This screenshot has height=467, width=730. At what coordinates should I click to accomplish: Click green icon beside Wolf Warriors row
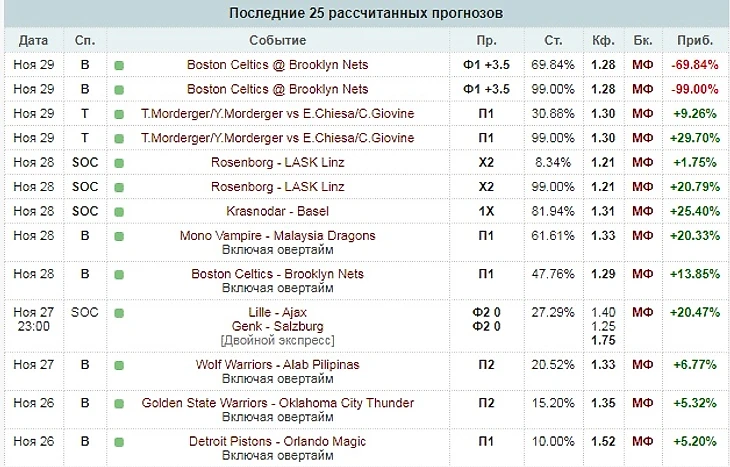click(x=119, y=365)
